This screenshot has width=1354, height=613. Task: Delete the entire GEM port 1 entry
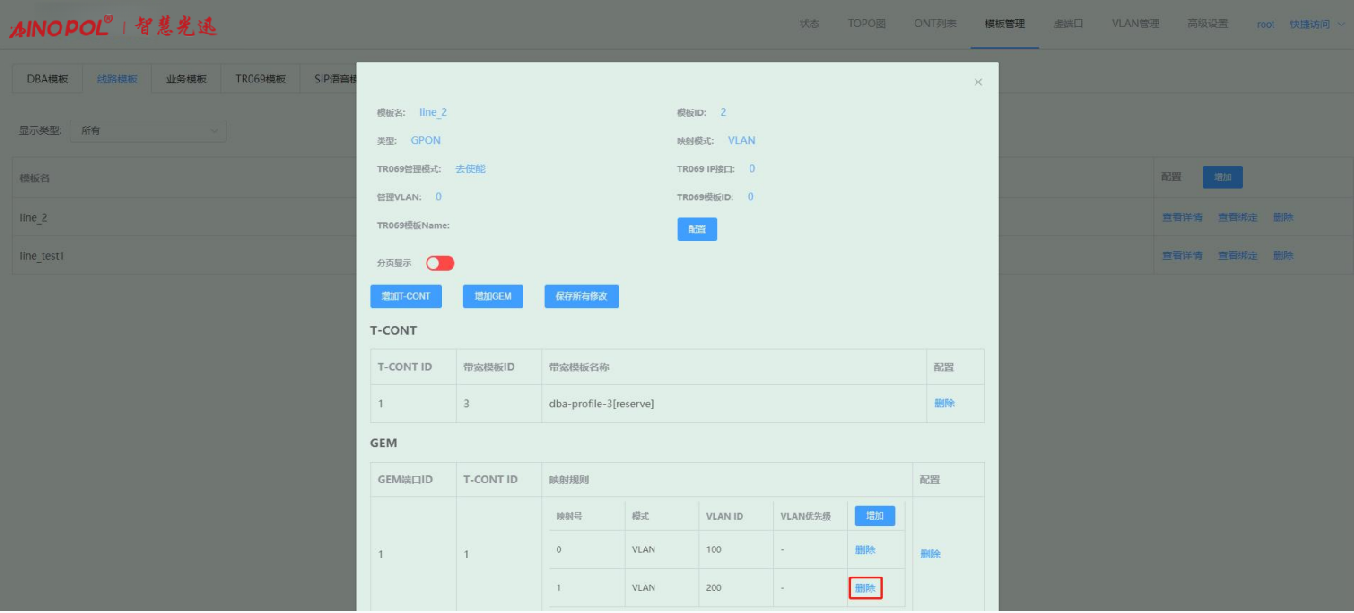click(x=930, y=554)
